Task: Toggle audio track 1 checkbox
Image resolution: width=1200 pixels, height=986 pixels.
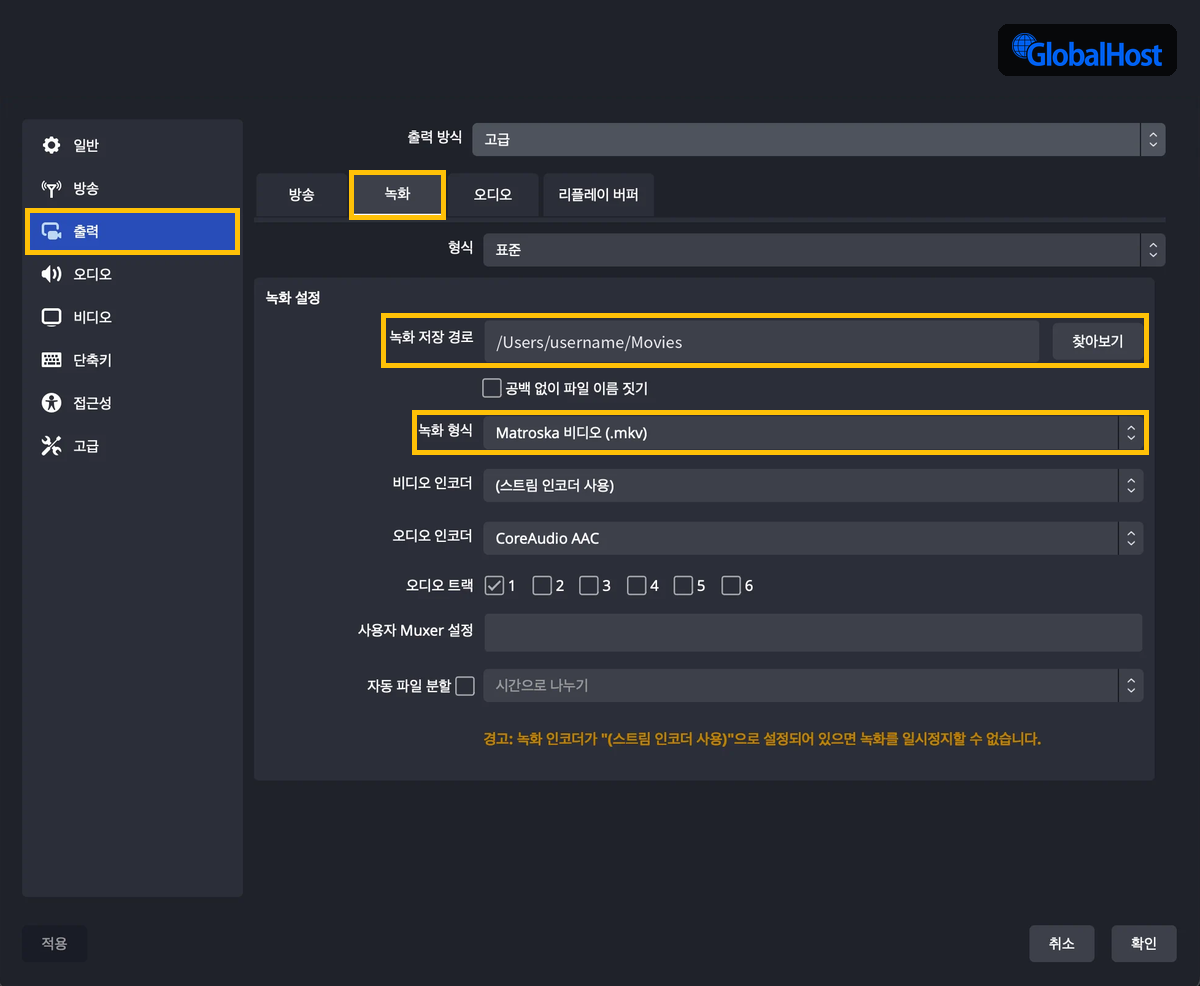Action: point(494,585)
